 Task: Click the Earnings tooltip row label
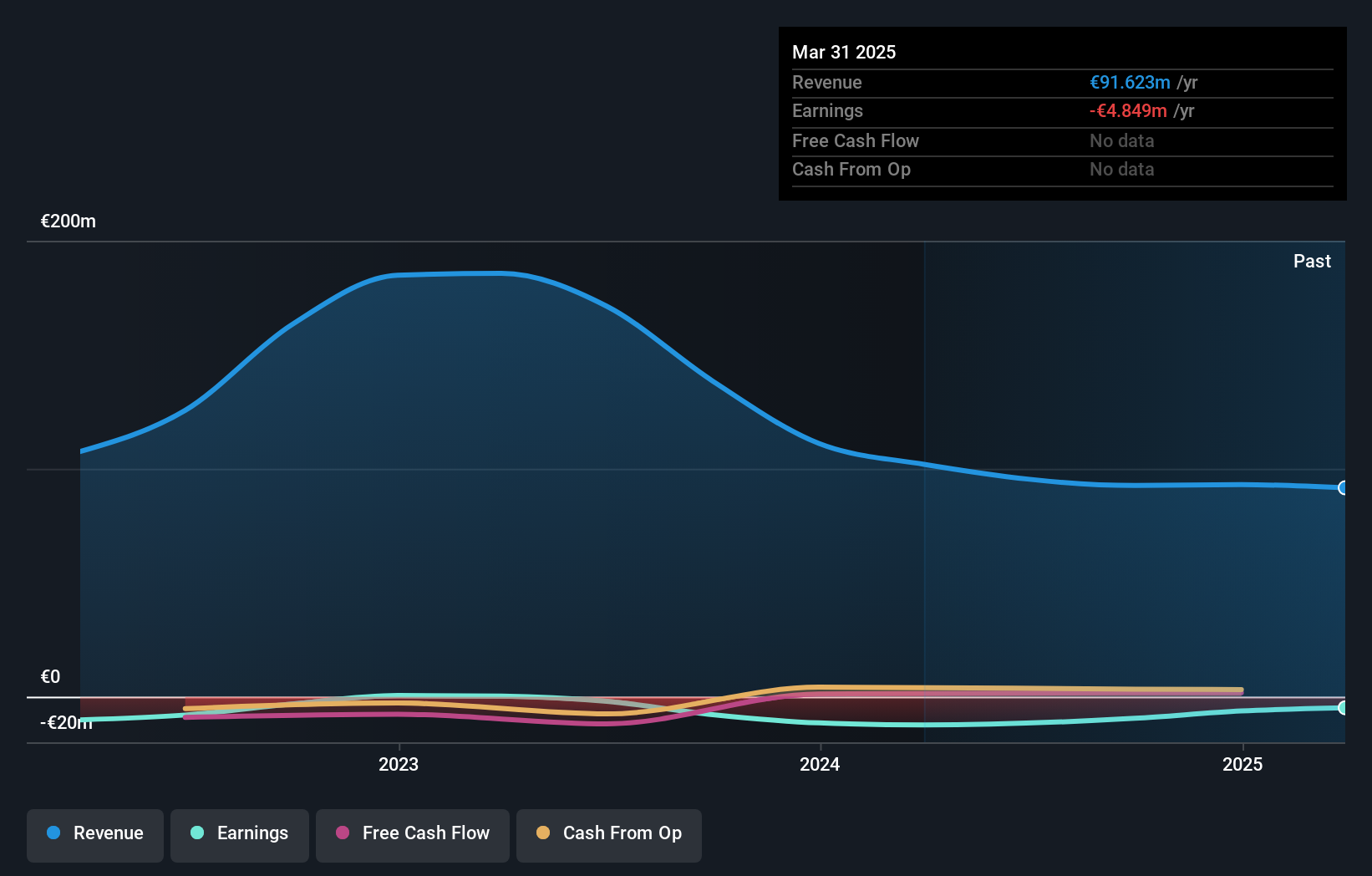827,111
